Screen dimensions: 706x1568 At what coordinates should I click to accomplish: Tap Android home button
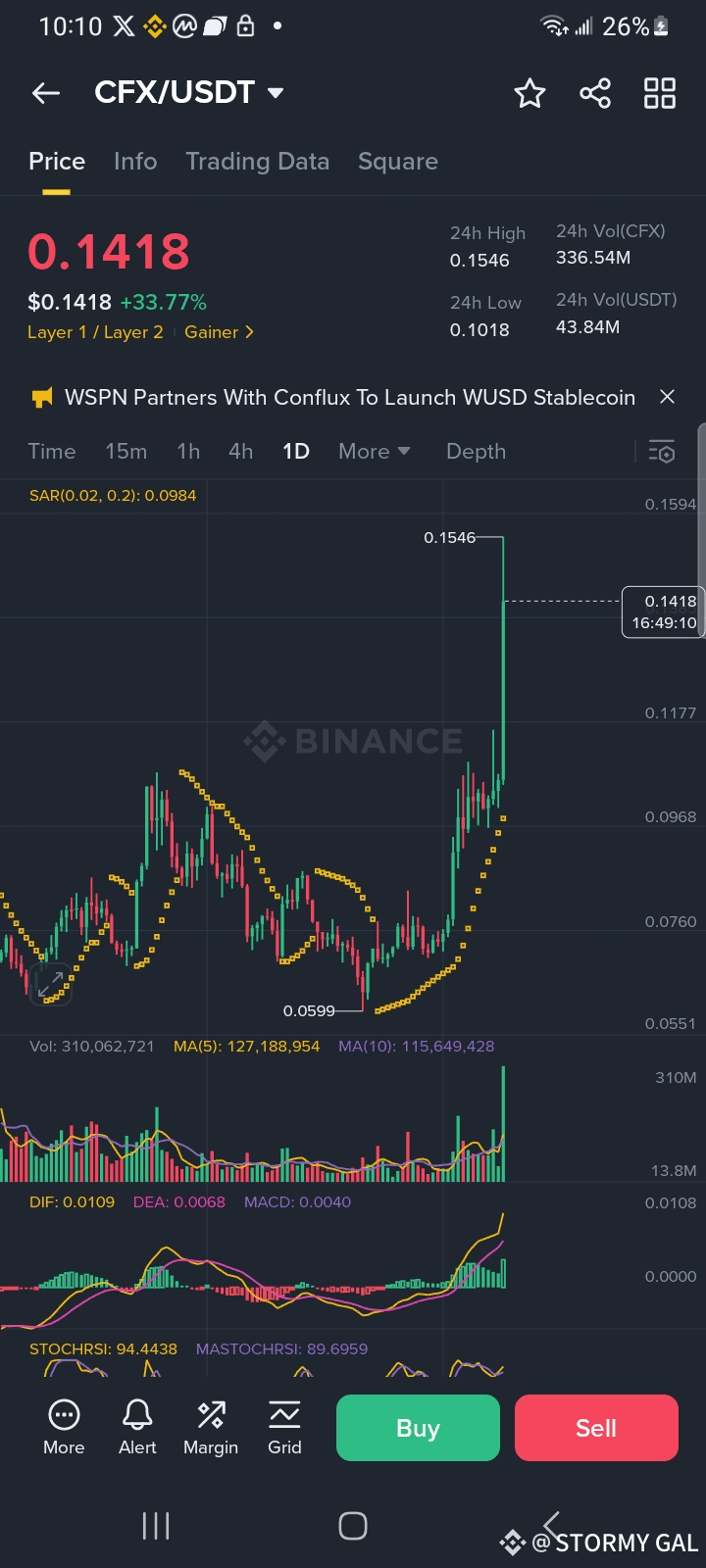click(353, 1526)
